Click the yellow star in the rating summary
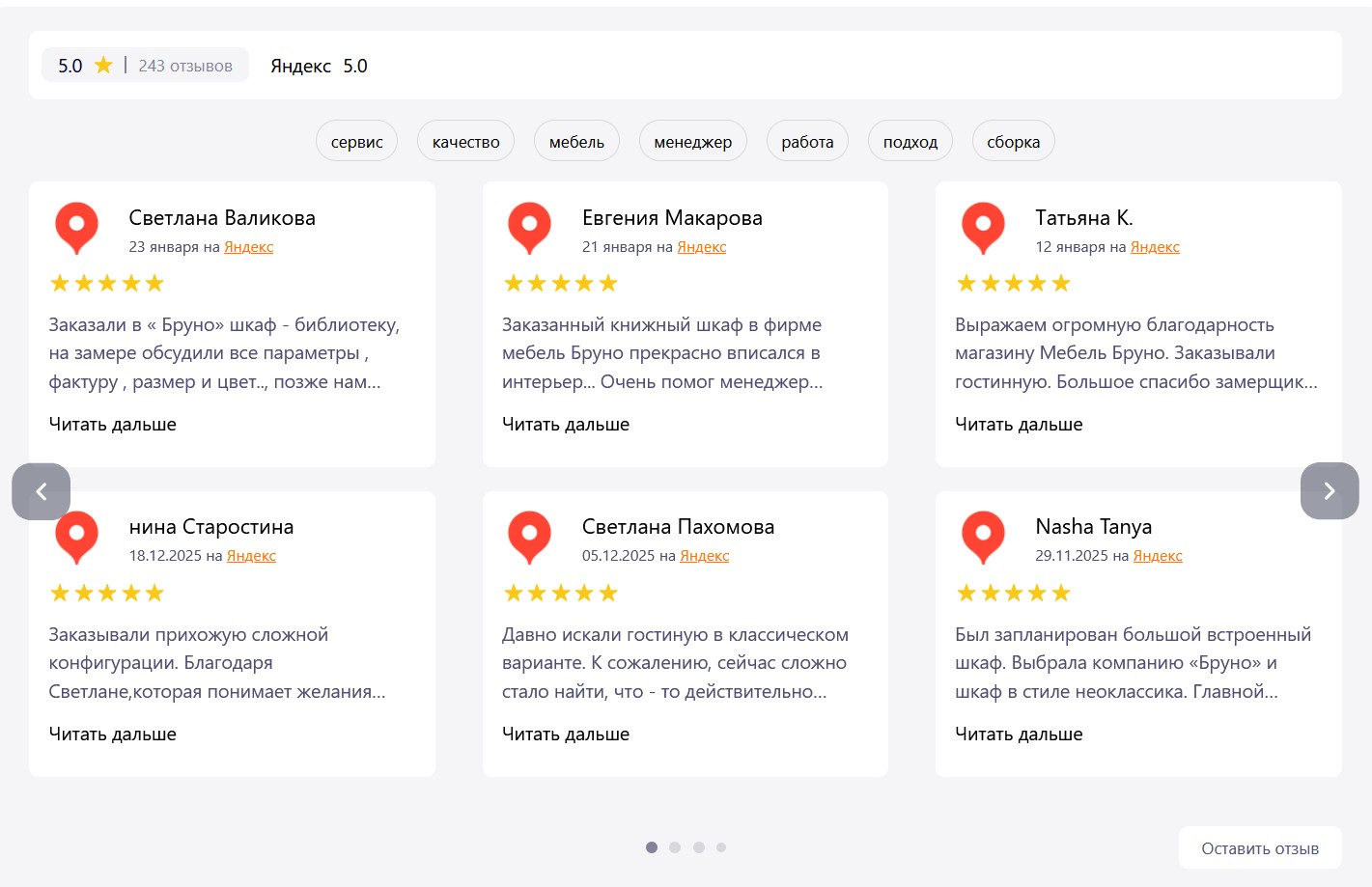1372x887 pixels. 103,66
